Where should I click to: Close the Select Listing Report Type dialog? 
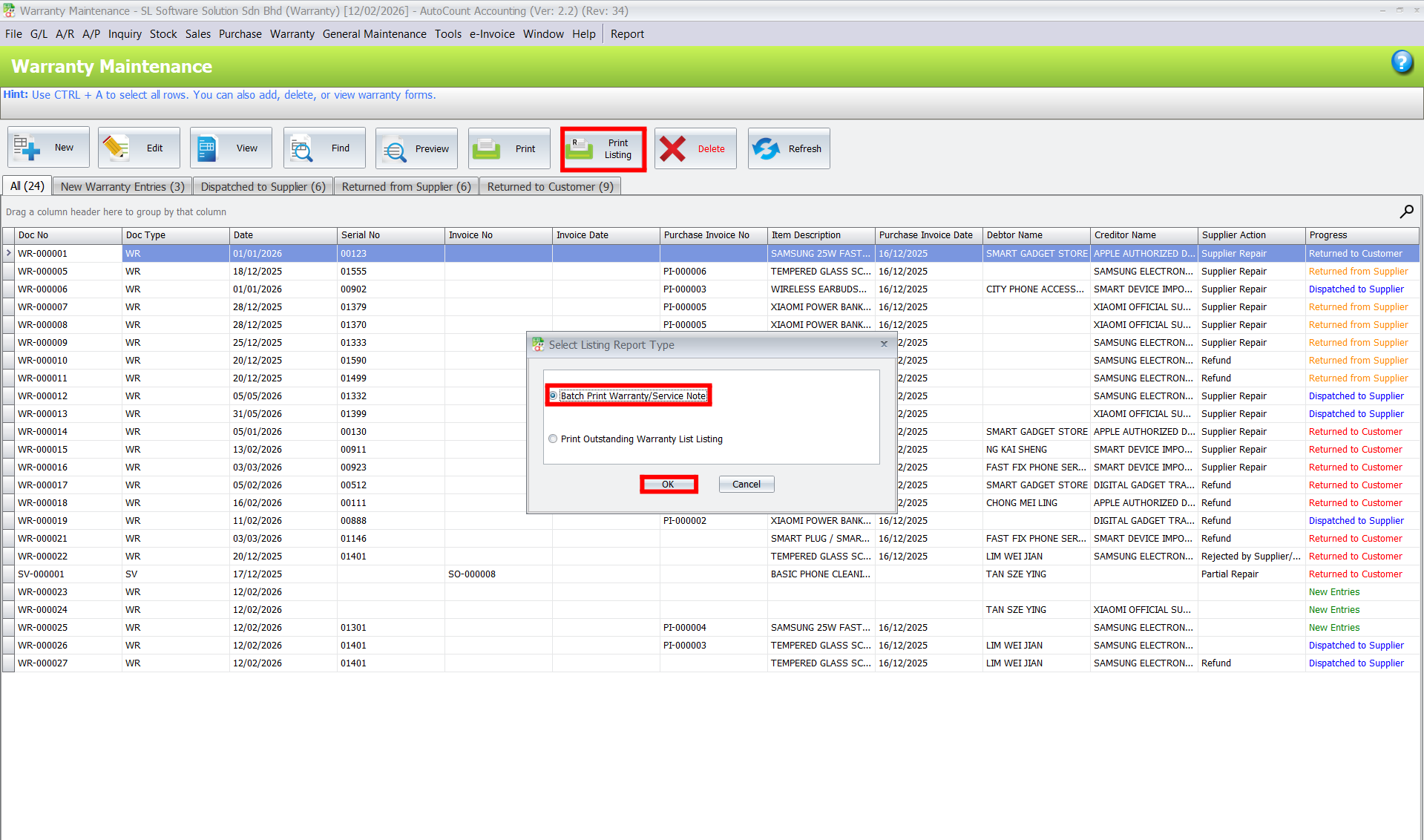click(884, 344)
